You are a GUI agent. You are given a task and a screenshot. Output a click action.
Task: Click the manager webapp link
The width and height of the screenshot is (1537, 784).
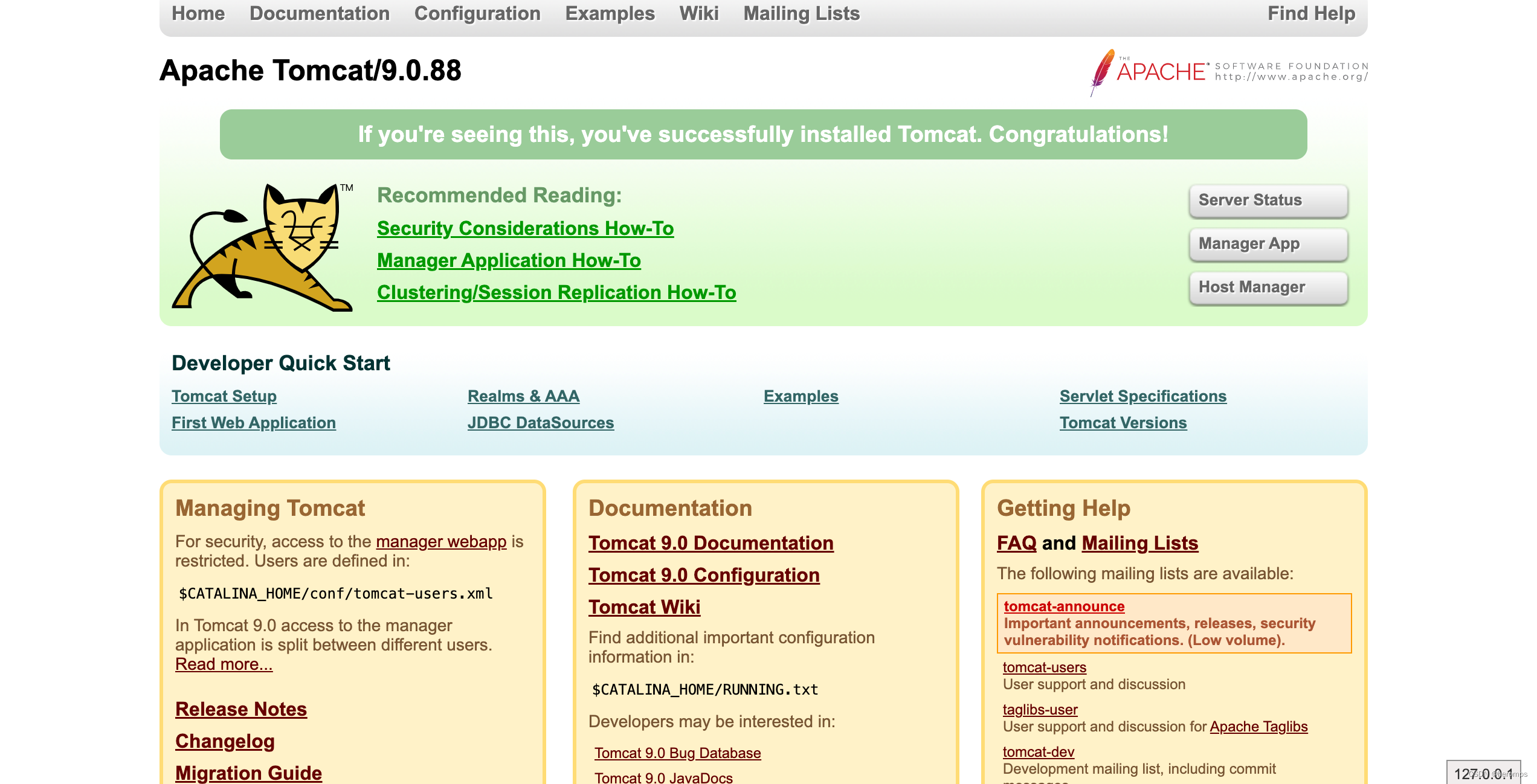441,541
